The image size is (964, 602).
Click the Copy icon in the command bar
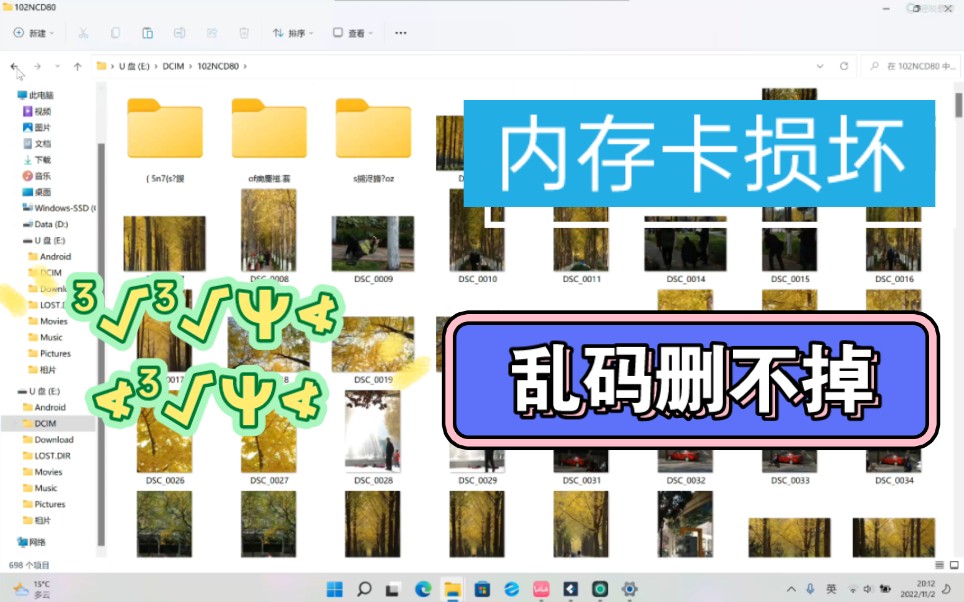(114, 32)
